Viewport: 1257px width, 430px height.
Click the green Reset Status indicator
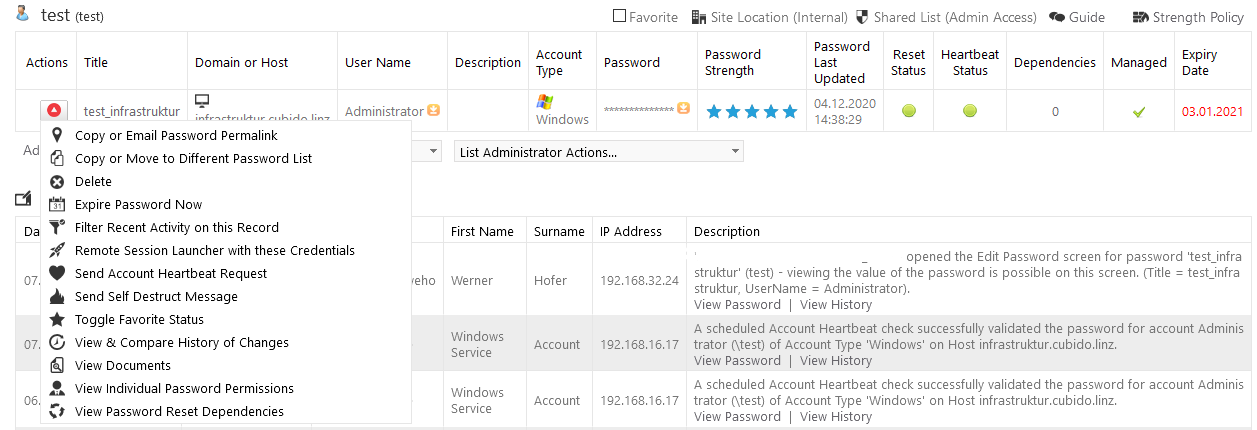[909, 111]
